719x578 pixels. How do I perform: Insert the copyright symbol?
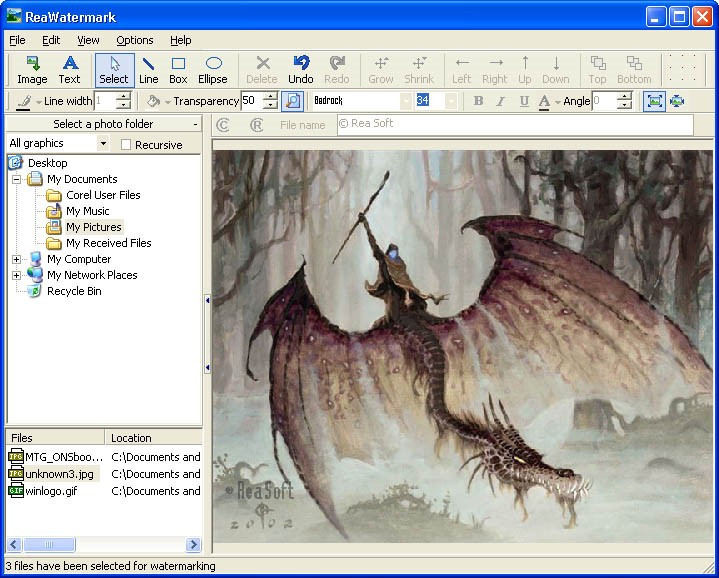(x=223, y=125)
